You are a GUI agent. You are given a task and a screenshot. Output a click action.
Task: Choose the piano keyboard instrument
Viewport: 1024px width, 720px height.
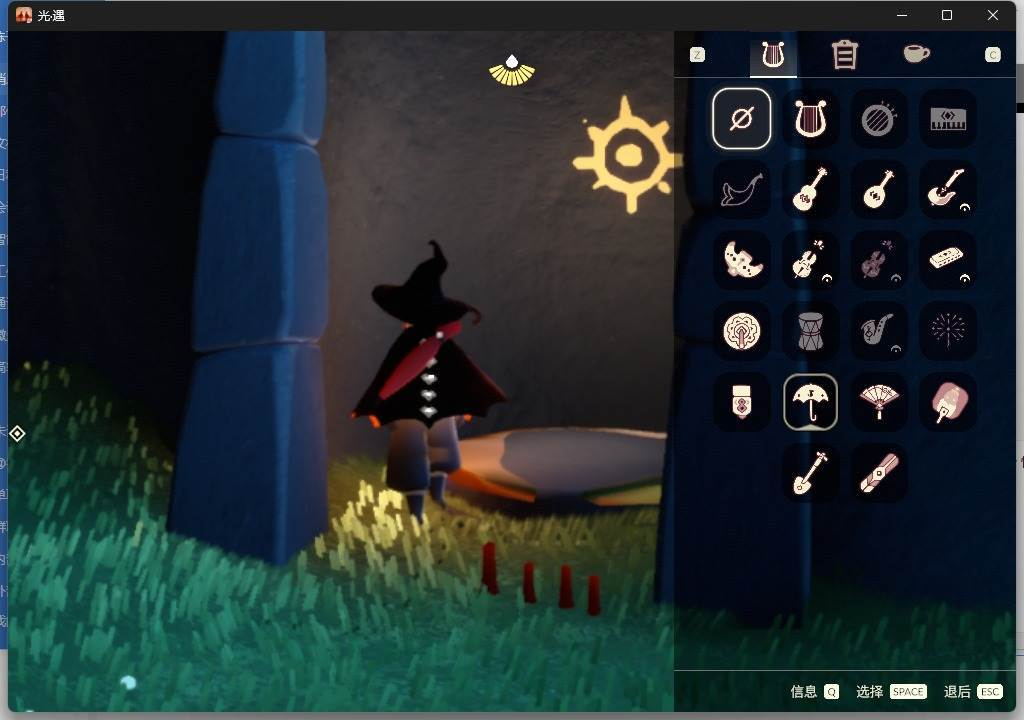point(947,119)
